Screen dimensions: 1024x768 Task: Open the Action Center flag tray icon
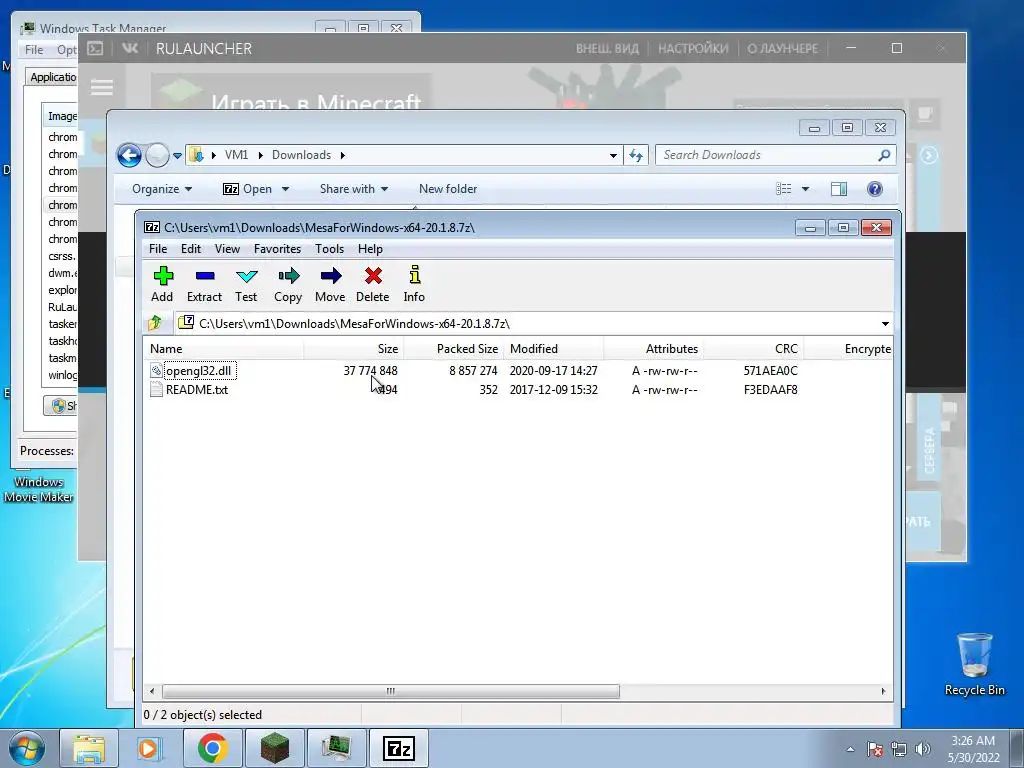click(x=875, y=749)
